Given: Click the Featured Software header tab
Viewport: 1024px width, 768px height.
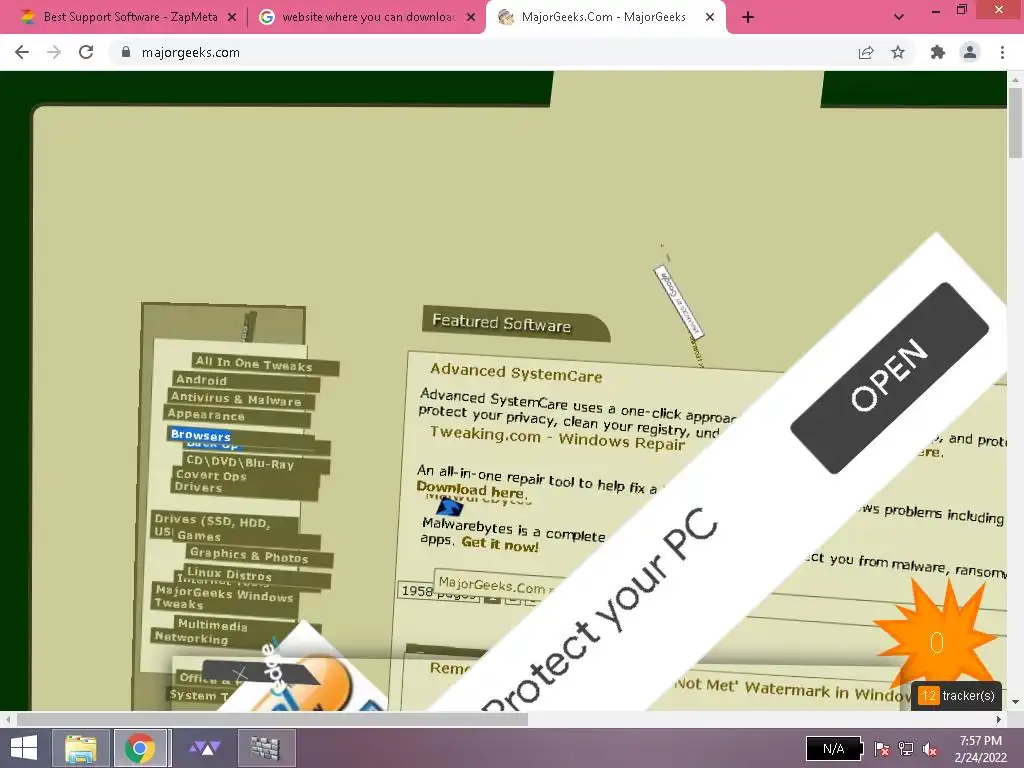Looking at the screenshot, I should 515,324.
